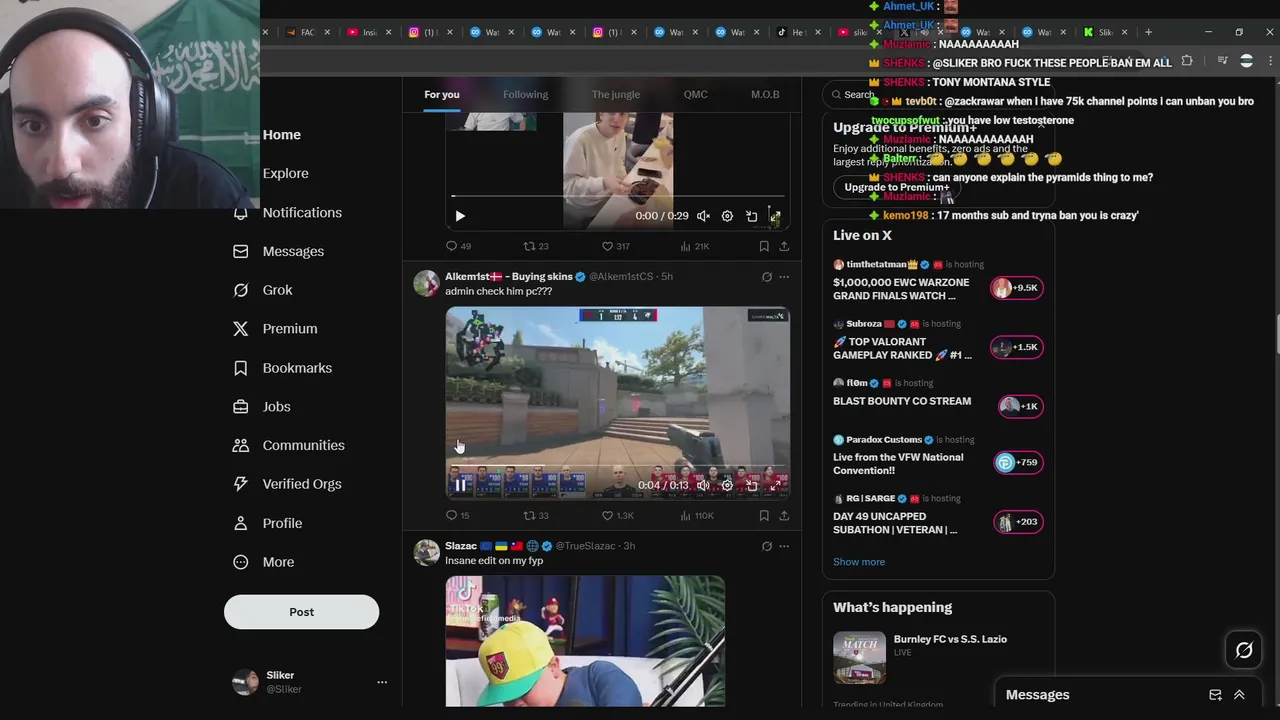Viewport: 1280px width, 720px height.
Task: Open settings gear on top video
Action: click(x=727, y=216)
